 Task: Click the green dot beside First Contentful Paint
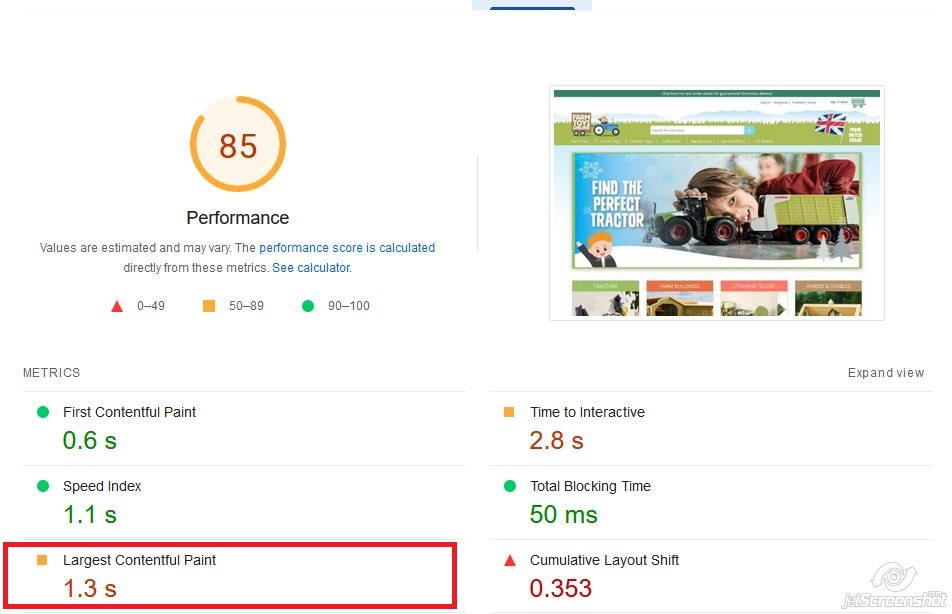[43, 412]
